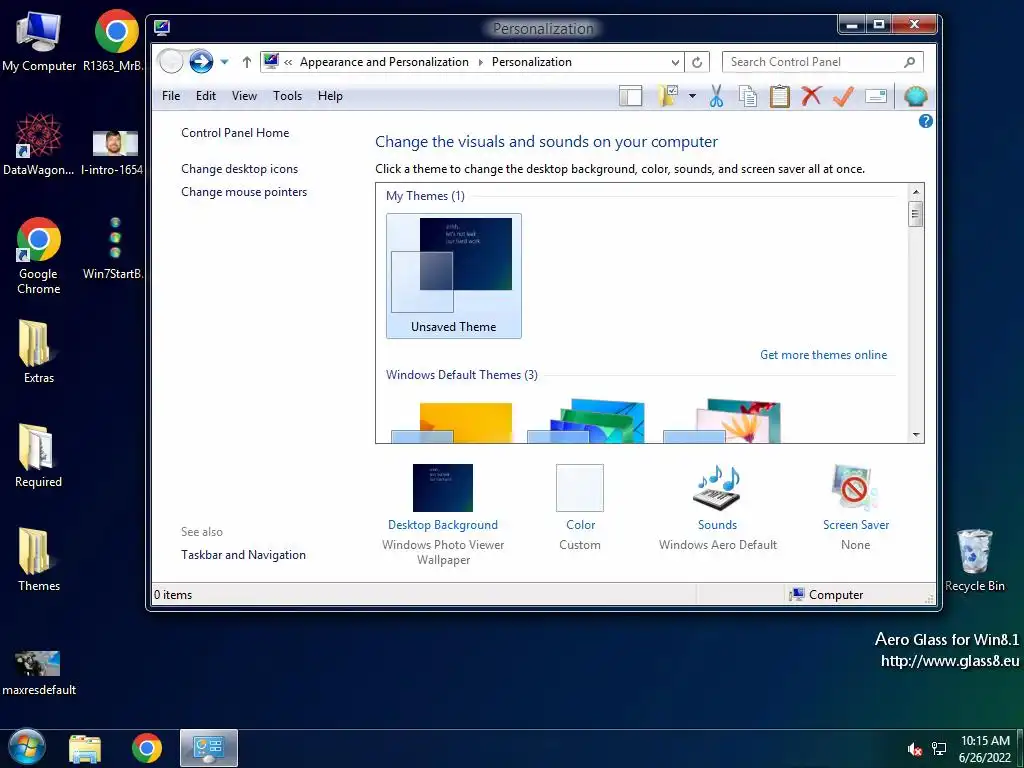Select the Required folder on desktop
The width and height of the screenshot is (1024, 768).
pyautogui.click(x=39, y=456)
